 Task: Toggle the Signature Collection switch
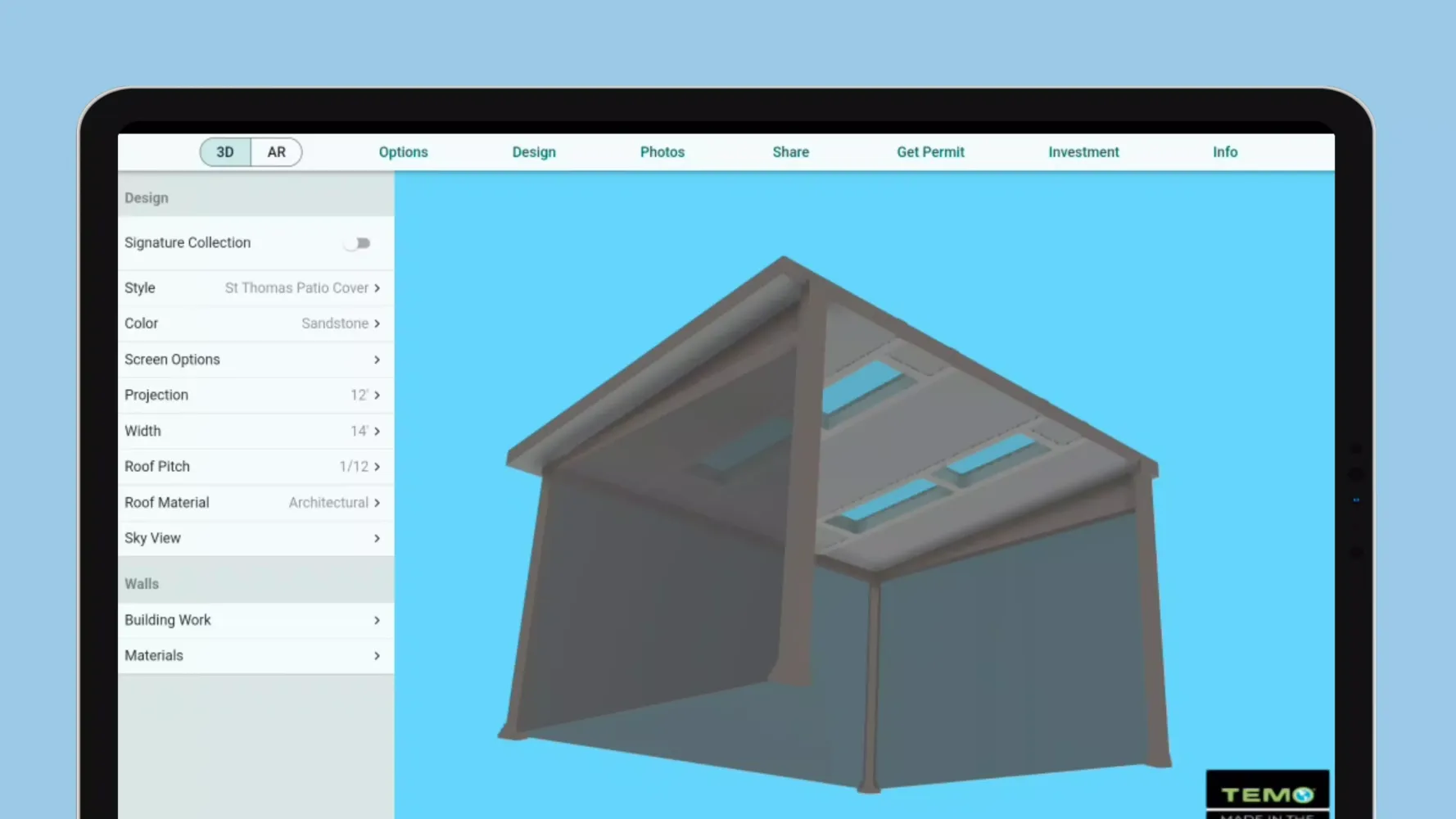coord(358,243)
